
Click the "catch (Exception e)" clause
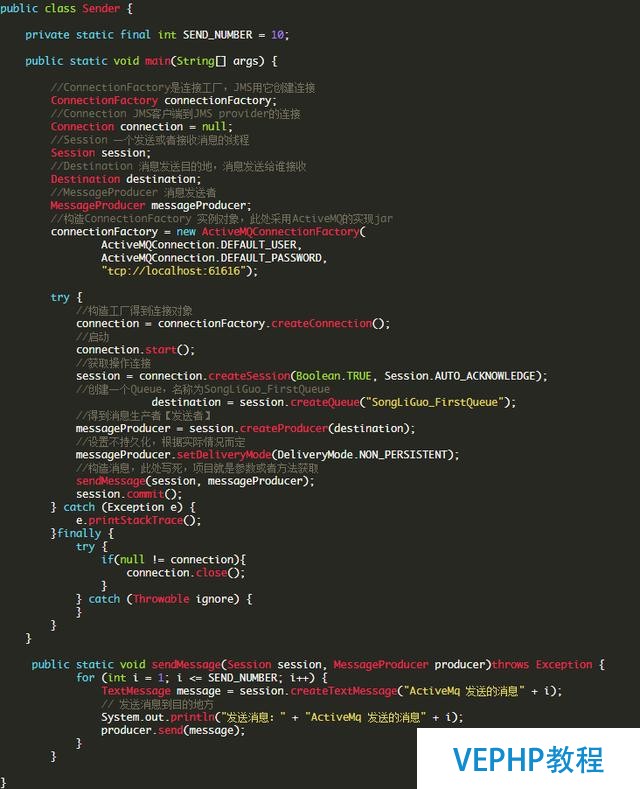(123, 507)
